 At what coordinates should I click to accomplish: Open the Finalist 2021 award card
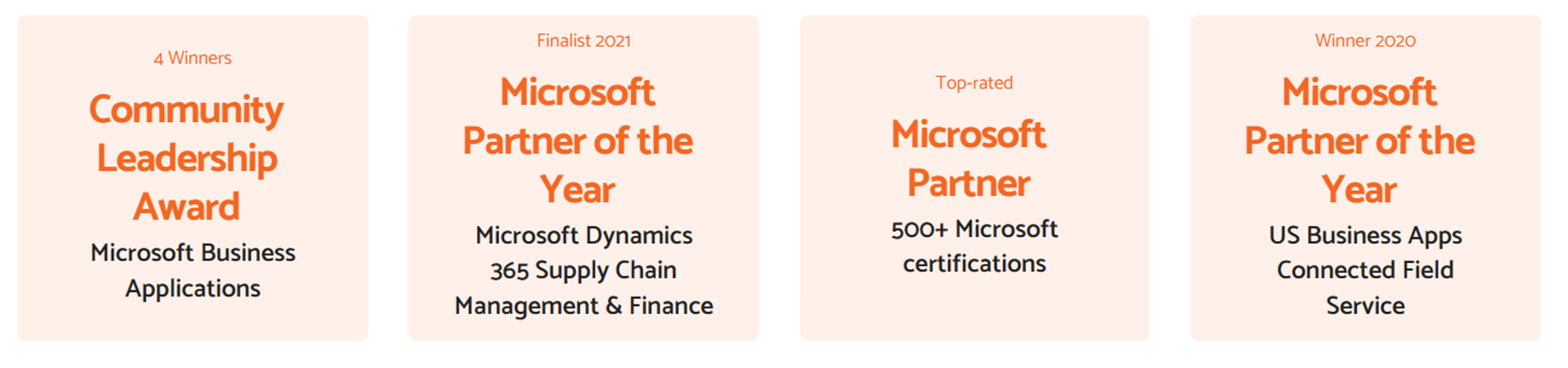583,178
